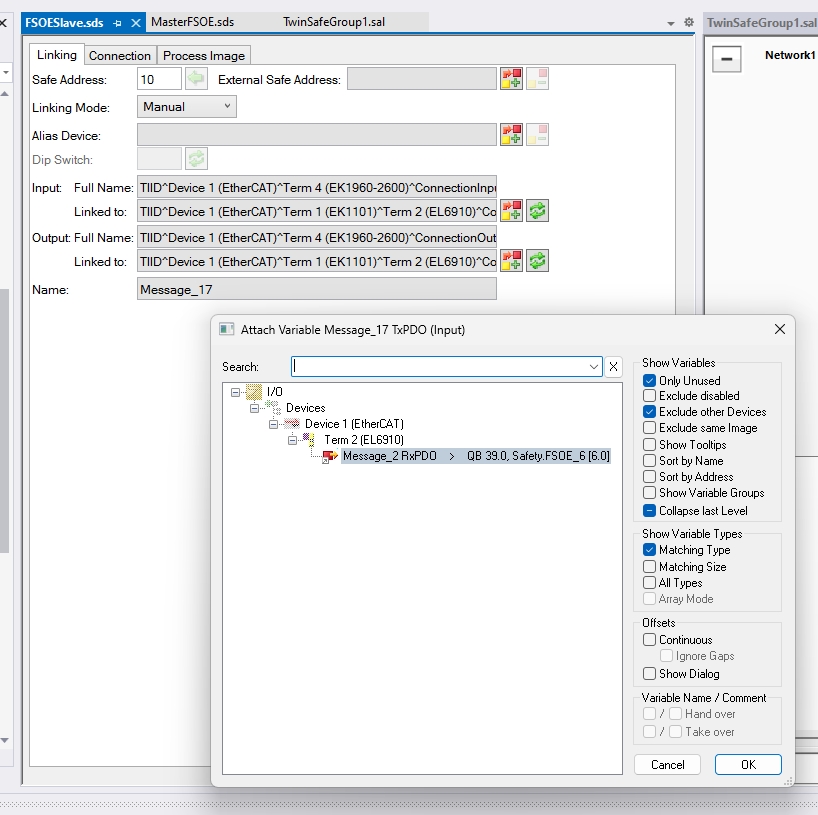Click the Safe Address input field
Image resolution: width=818 pixels, height=815 pixels.
(x=158, y=79)
